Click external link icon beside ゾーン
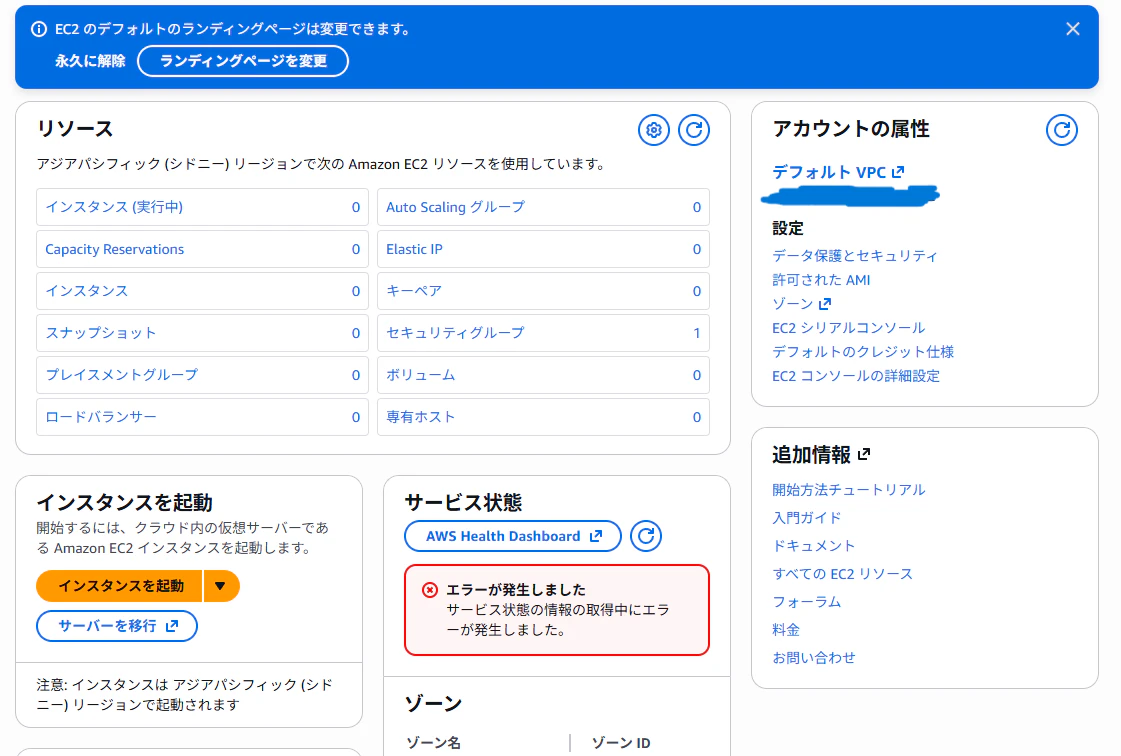Screen dimensions: 1121x756 824,303
